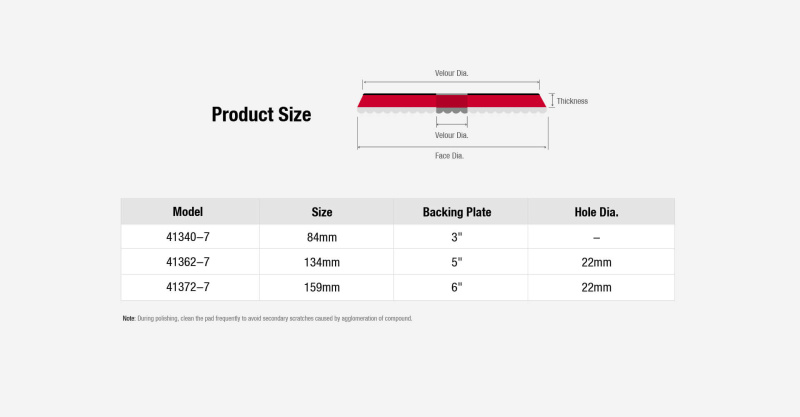
Task: Click the 3" backing plate cell
Action: tap(457, 237)
